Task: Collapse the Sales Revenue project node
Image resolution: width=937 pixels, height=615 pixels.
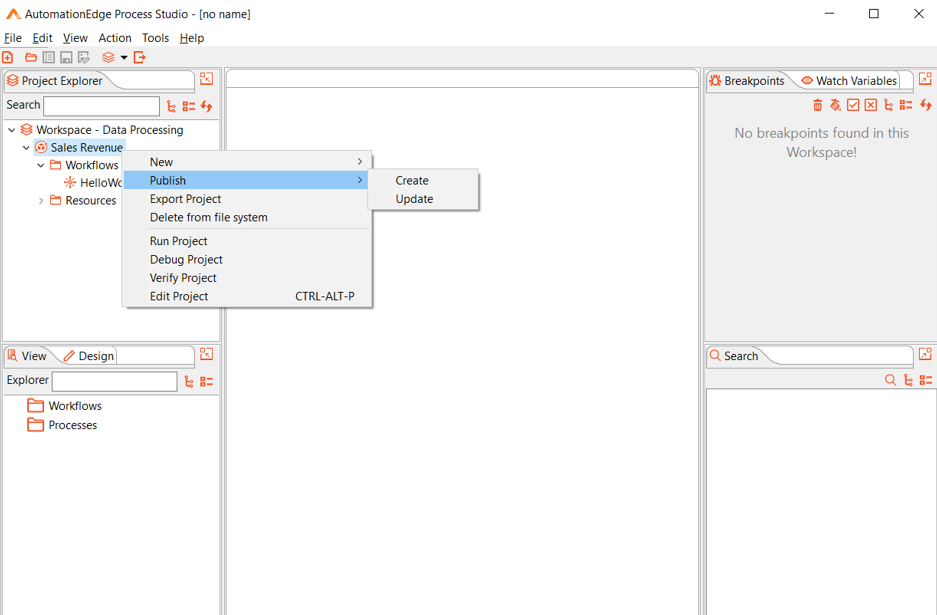Action: [x=26, y=147]
